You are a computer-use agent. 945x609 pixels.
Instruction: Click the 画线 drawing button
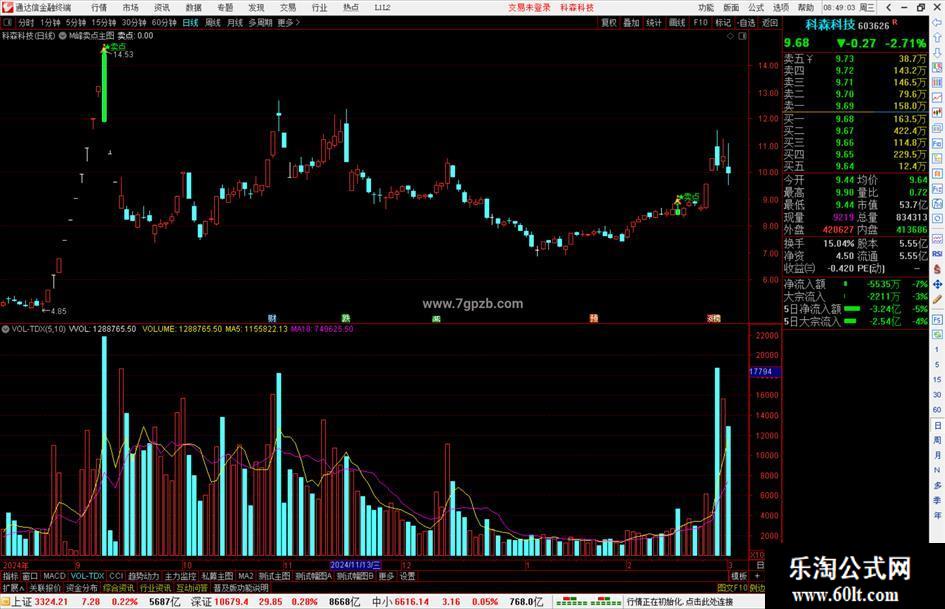pos(677,22)
